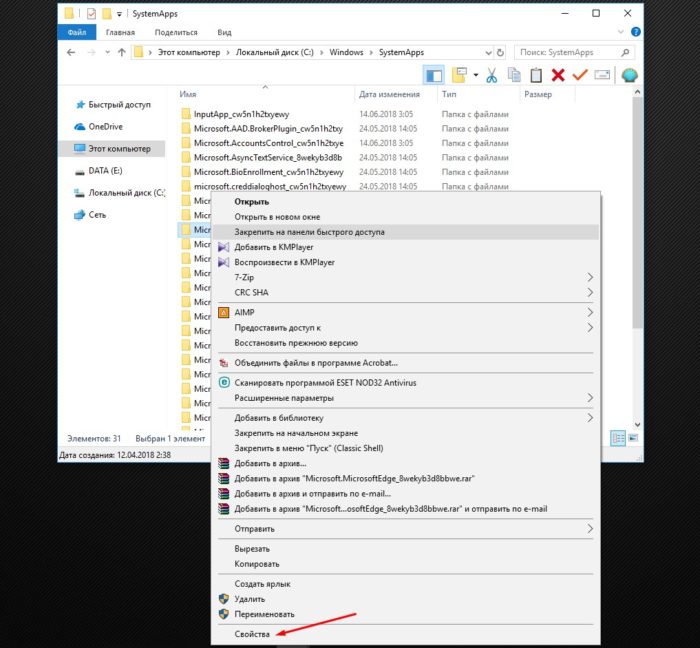Image resolution: width=700 pixels, height=648 pixels.
Task: Click the orange checkmark Properties toolbar icon
Action: pyautogui.click(x=580, y=75)
